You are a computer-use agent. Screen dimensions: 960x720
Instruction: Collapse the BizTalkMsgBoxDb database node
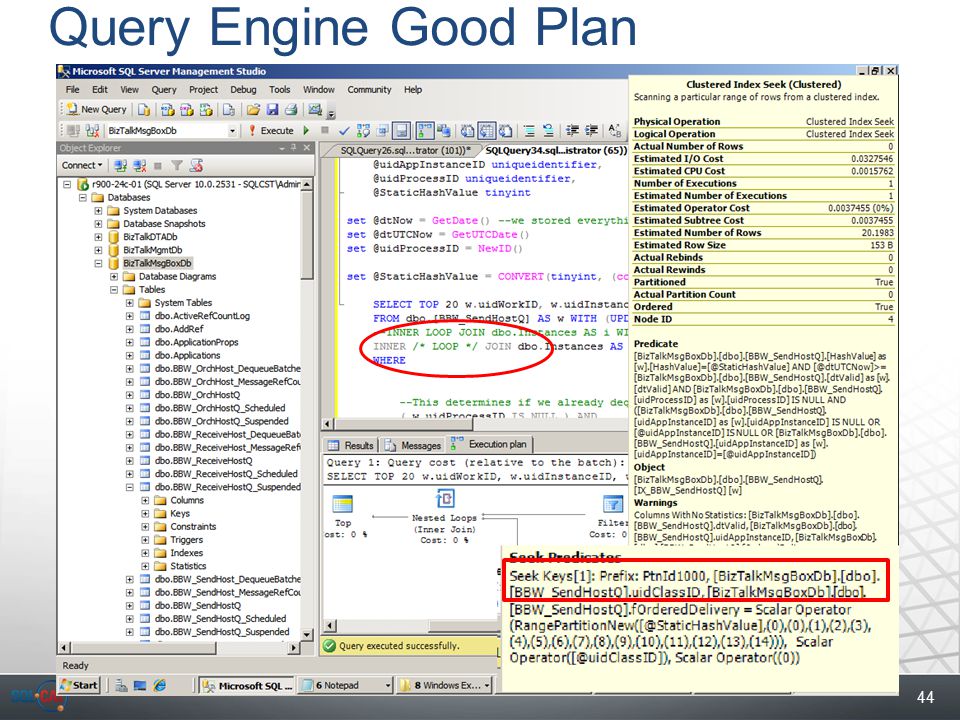point(98,263)
